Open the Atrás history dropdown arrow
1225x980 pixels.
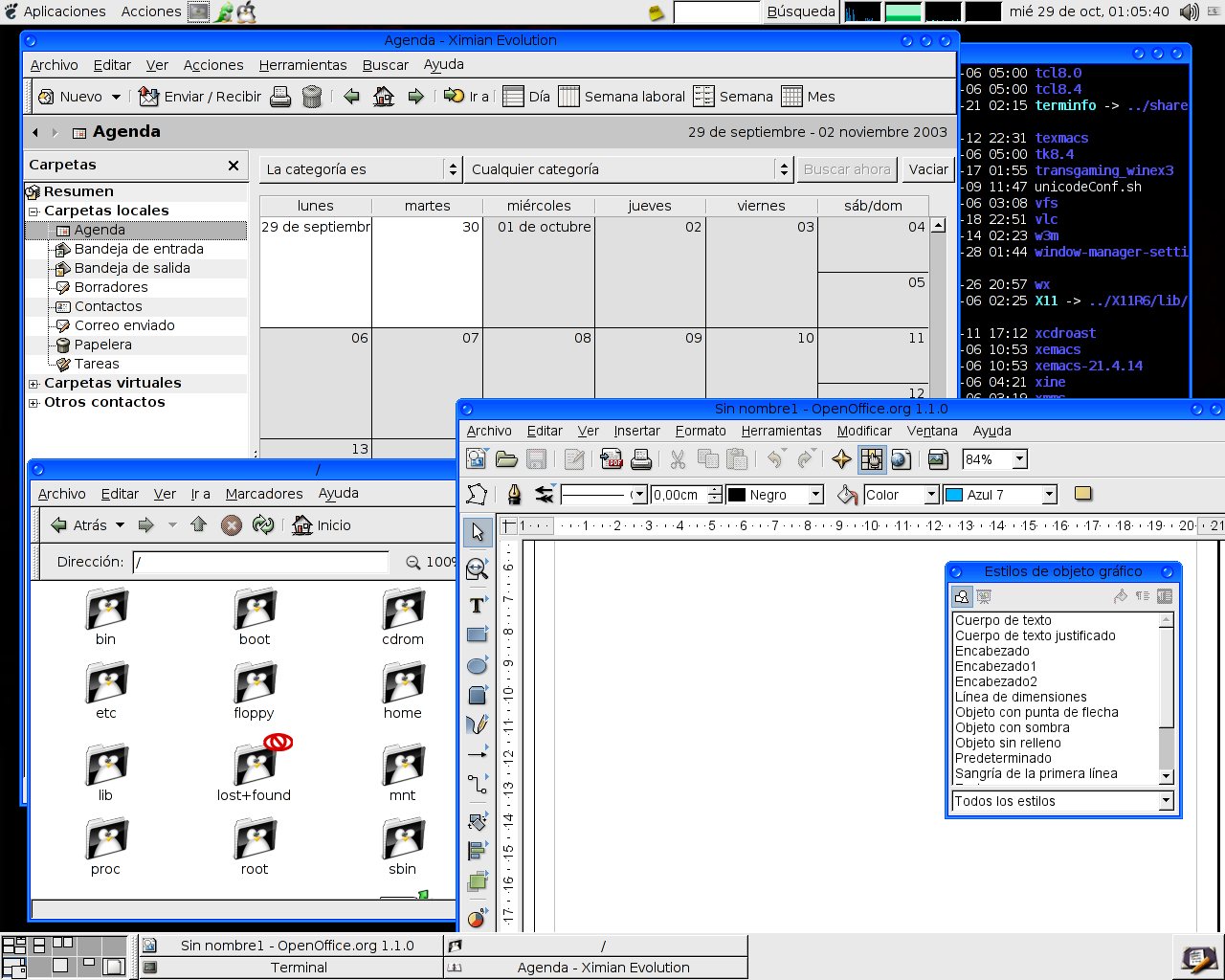(x=120, y=524)
